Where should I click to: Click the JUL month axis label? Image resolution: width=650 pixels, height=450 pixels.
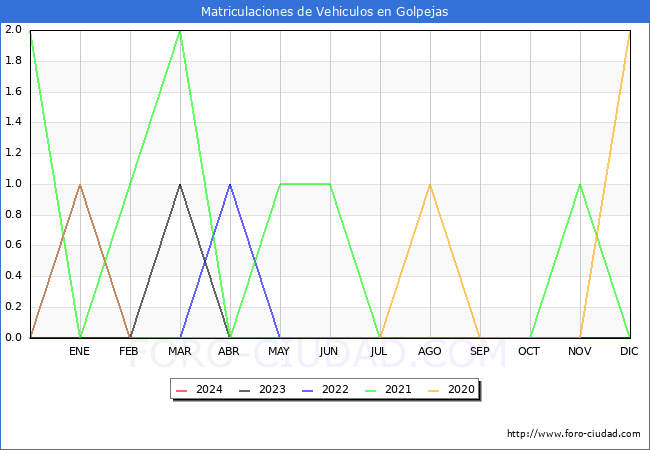(378, 351)
